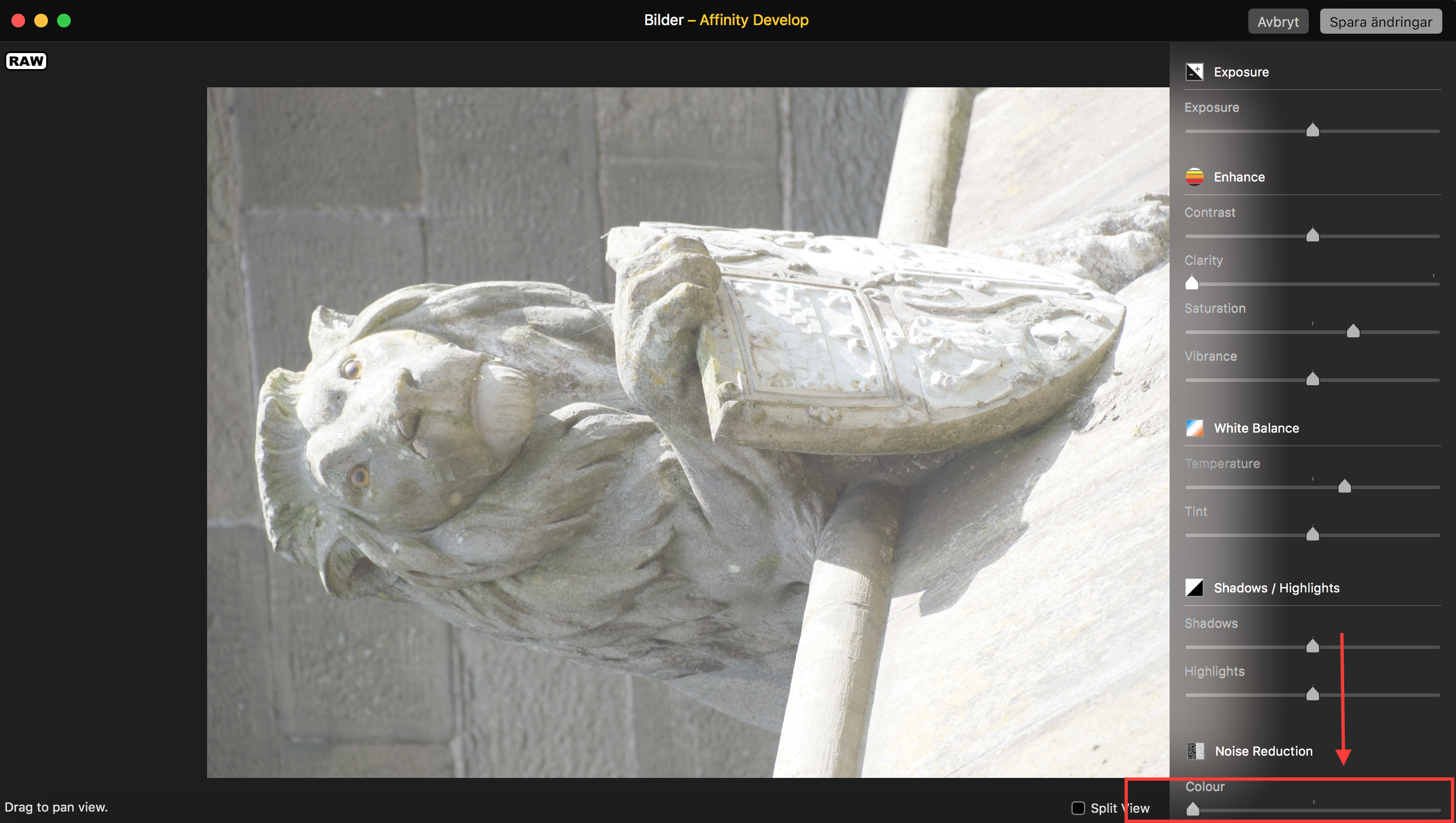Click the Saturation label

point(1215,308)
